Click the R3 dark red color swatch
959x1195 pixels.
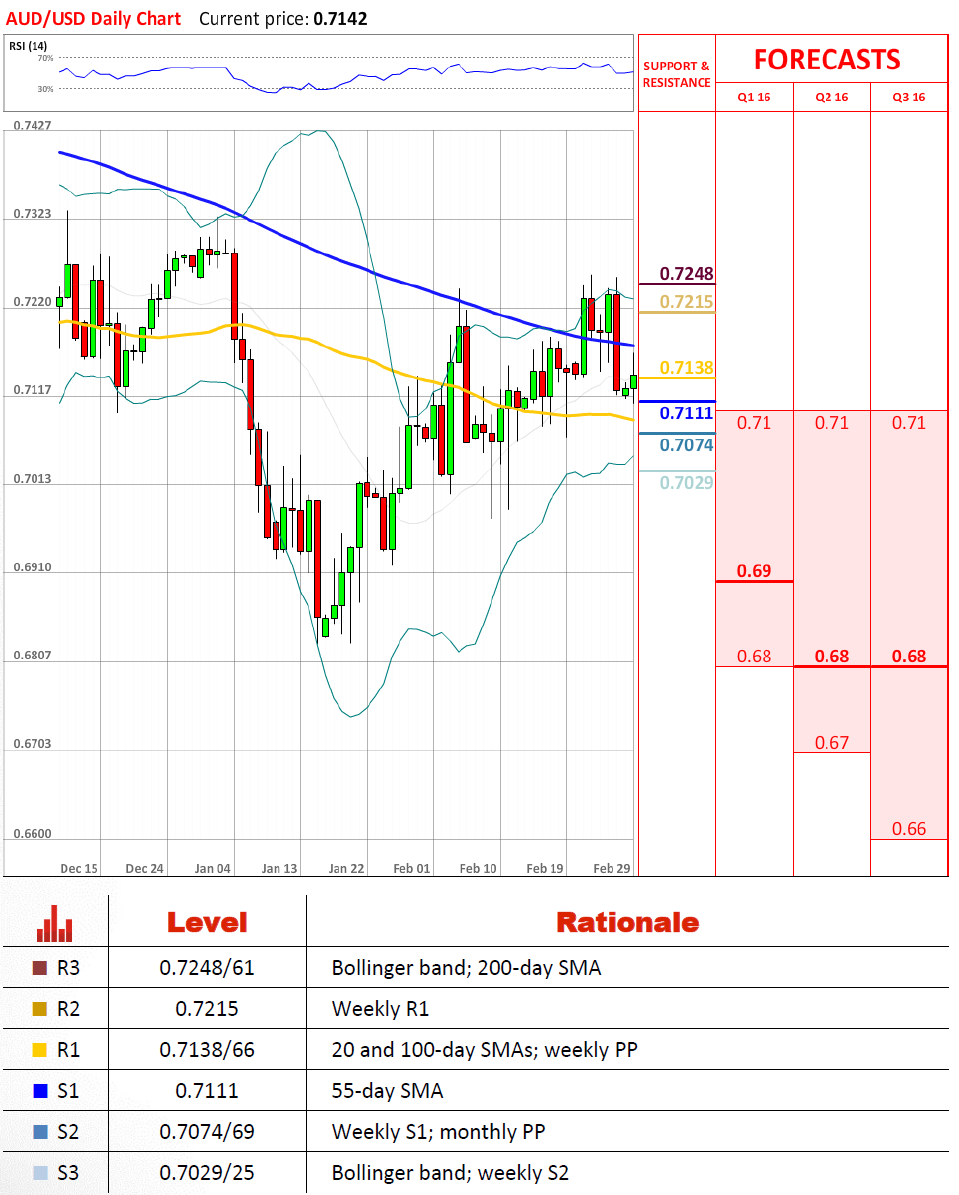coord(40,968)
